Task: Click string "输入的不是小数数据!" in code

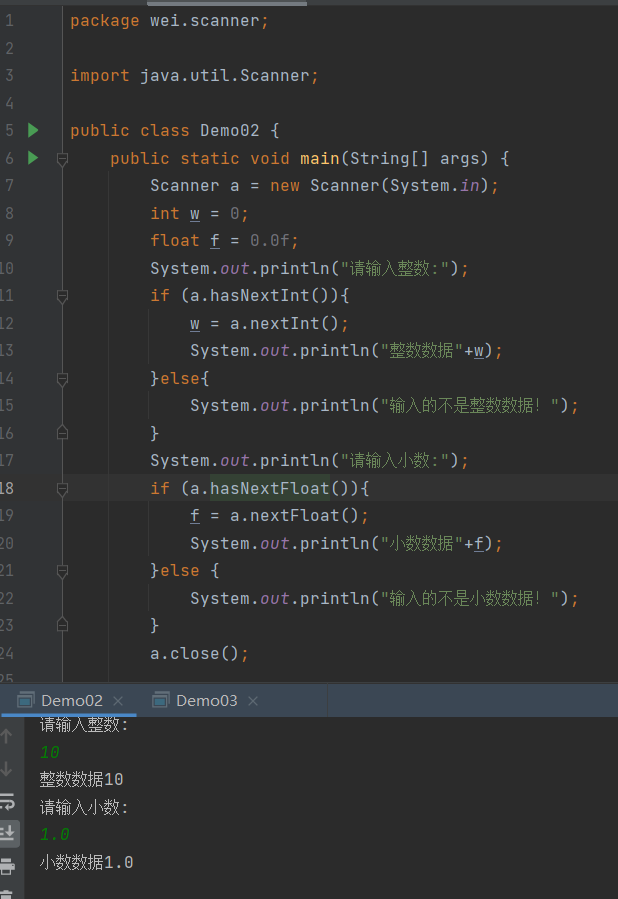Action: click(x=470, y=599)
